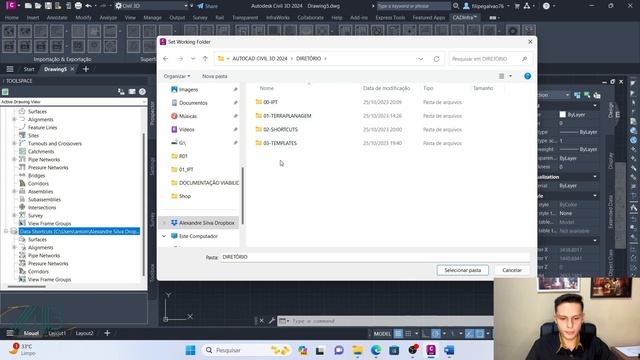Click the navigation pane vertical scrollbar
Image resolution: width=640 pixels, height=360 pixels.
point(242,195)
